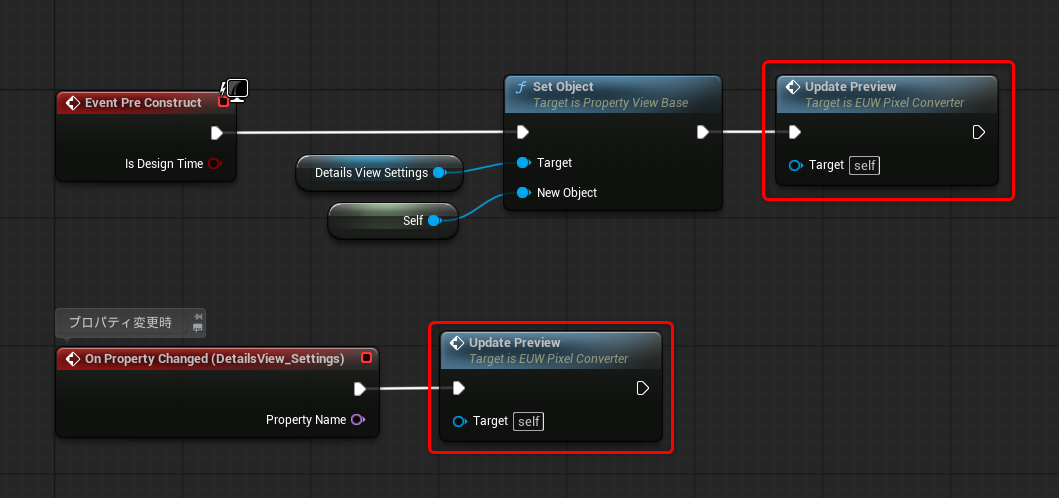1059x498 pixels.
Task: Click the Is Design Time boolean pin
Action: click(x=214, y=164)
